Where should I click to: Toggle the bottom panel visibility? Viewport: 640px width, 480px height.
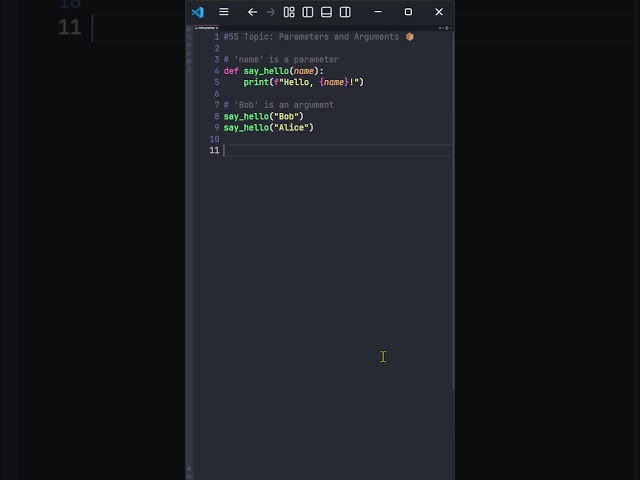[x=326, y=12]
